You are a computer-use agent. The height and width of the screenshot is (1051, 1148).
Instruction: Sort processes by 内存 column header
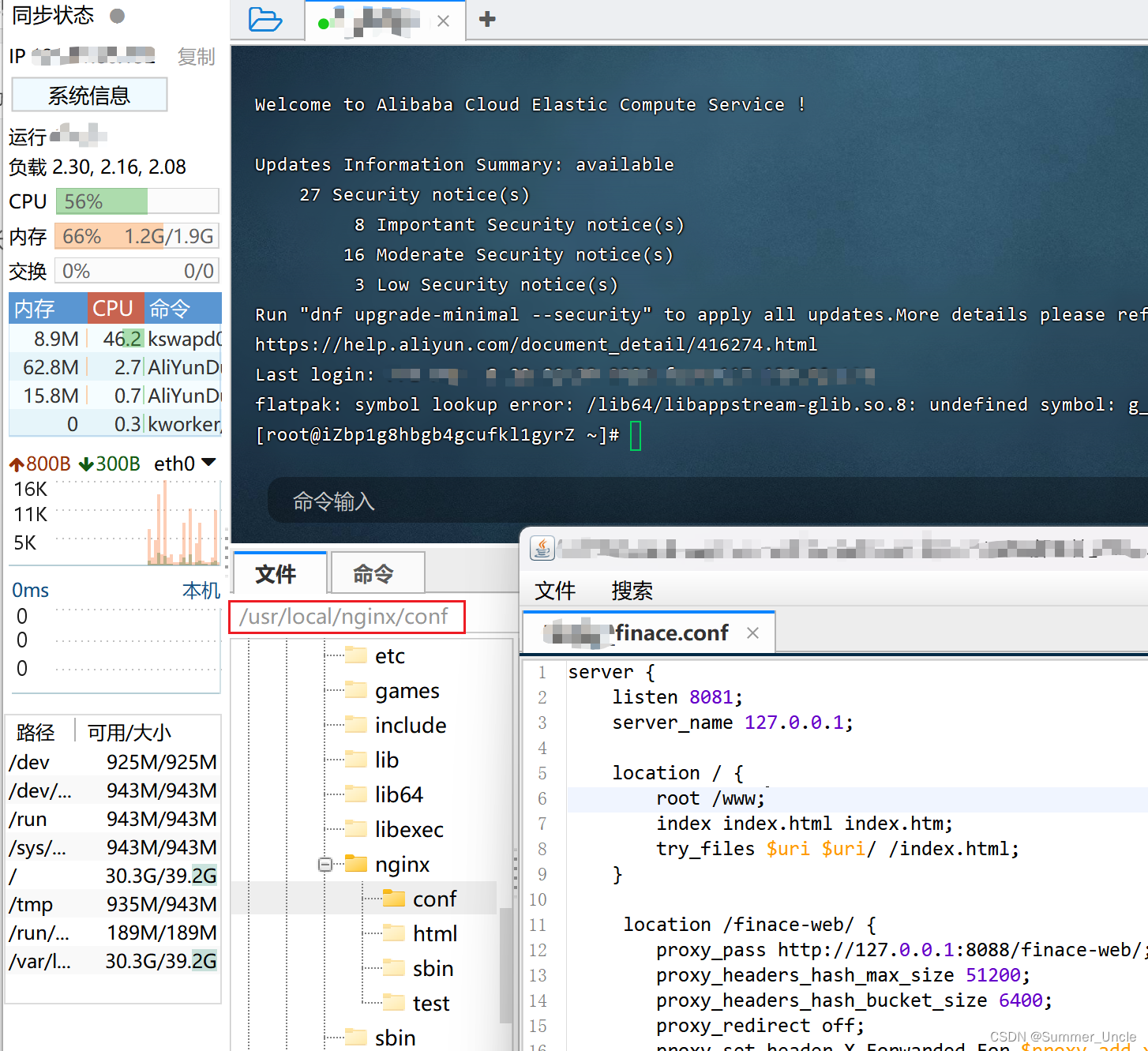(x=47, y=308)
